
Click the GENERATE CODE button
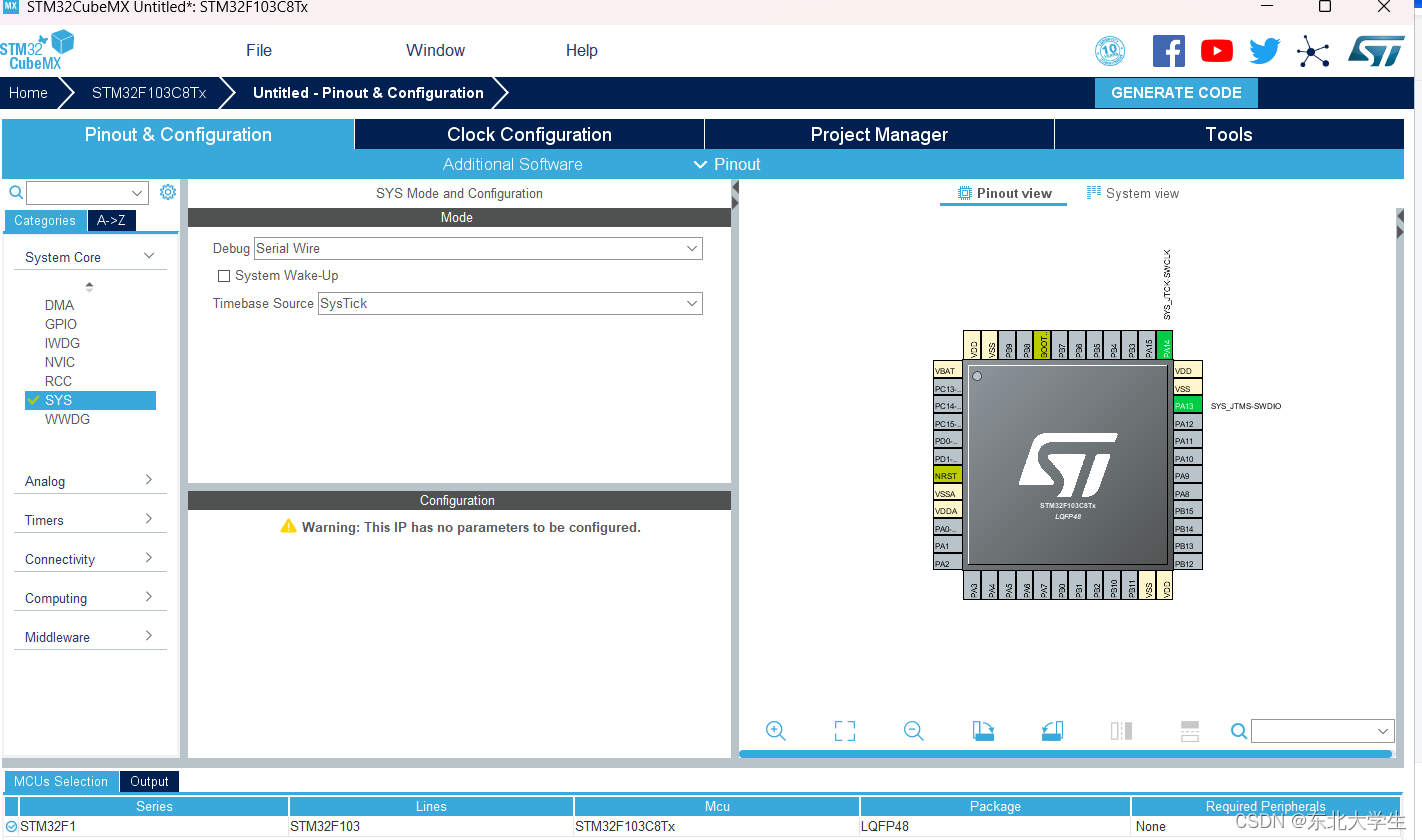click(x=1176, y=93)
